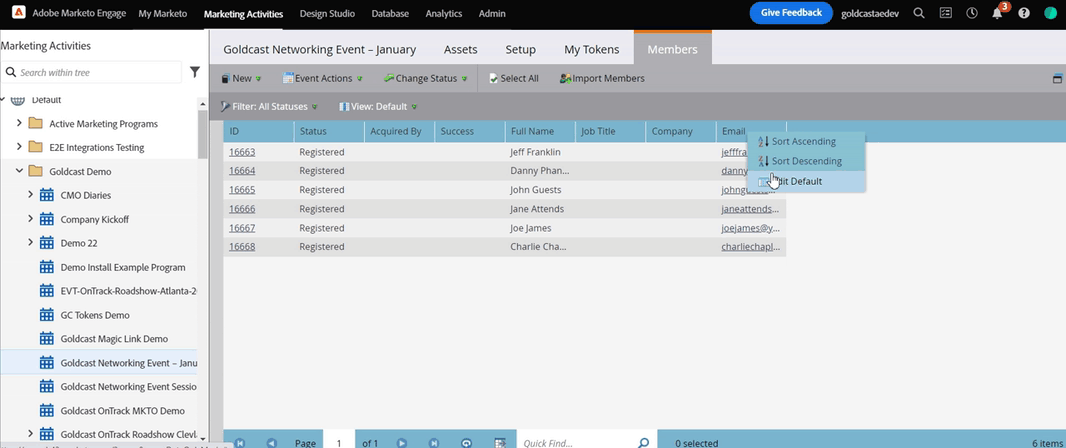Open the joejames email link

[751, 228]
